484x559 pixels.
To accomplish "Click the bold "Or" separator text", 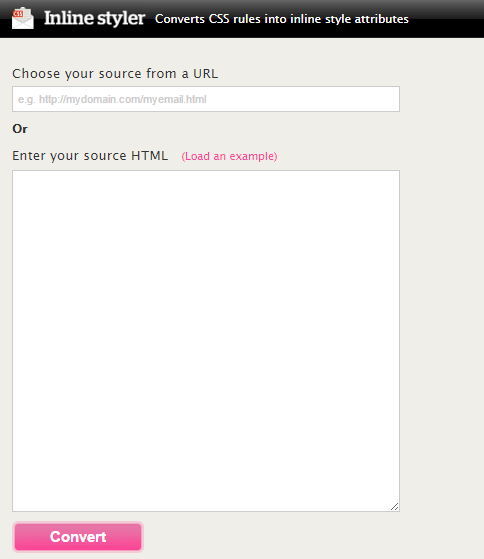I will 20,129.
